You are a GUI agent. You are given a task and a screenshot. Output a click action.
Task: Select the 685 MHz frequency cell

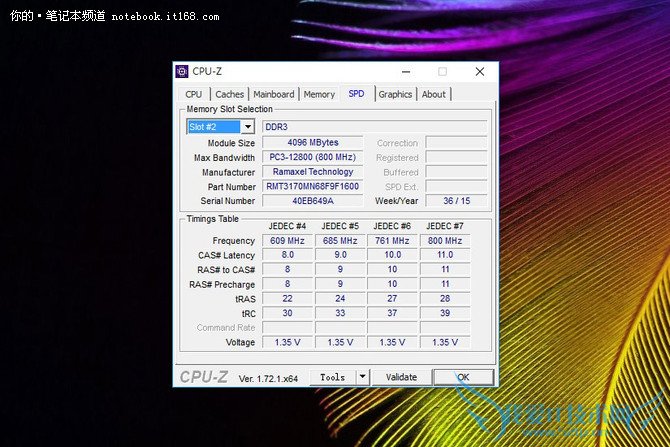[x=340, y=241]
